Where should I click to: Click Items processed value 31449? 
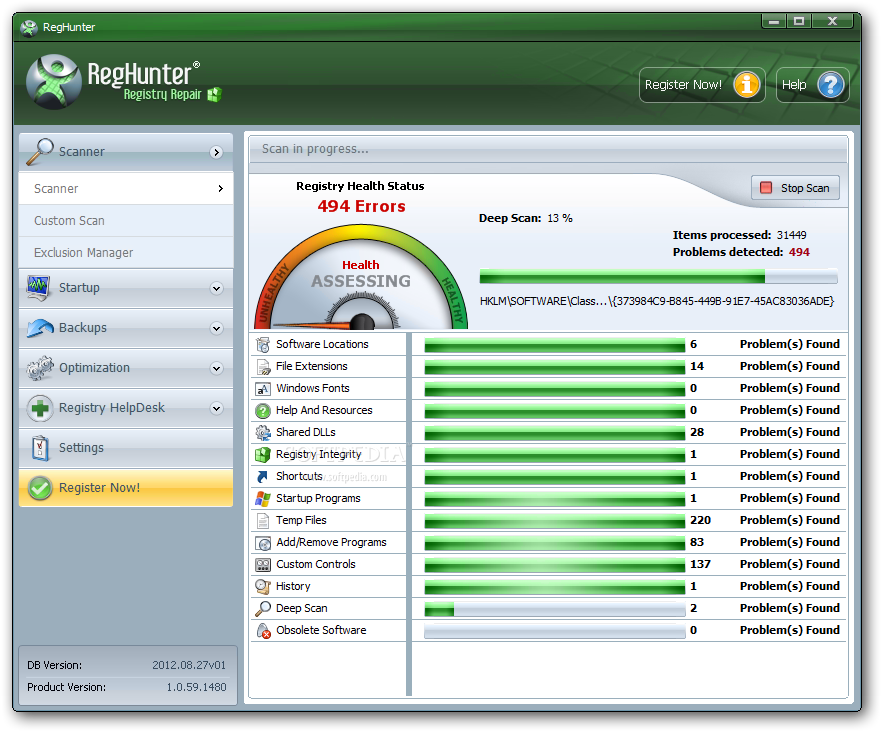point(791,235)
